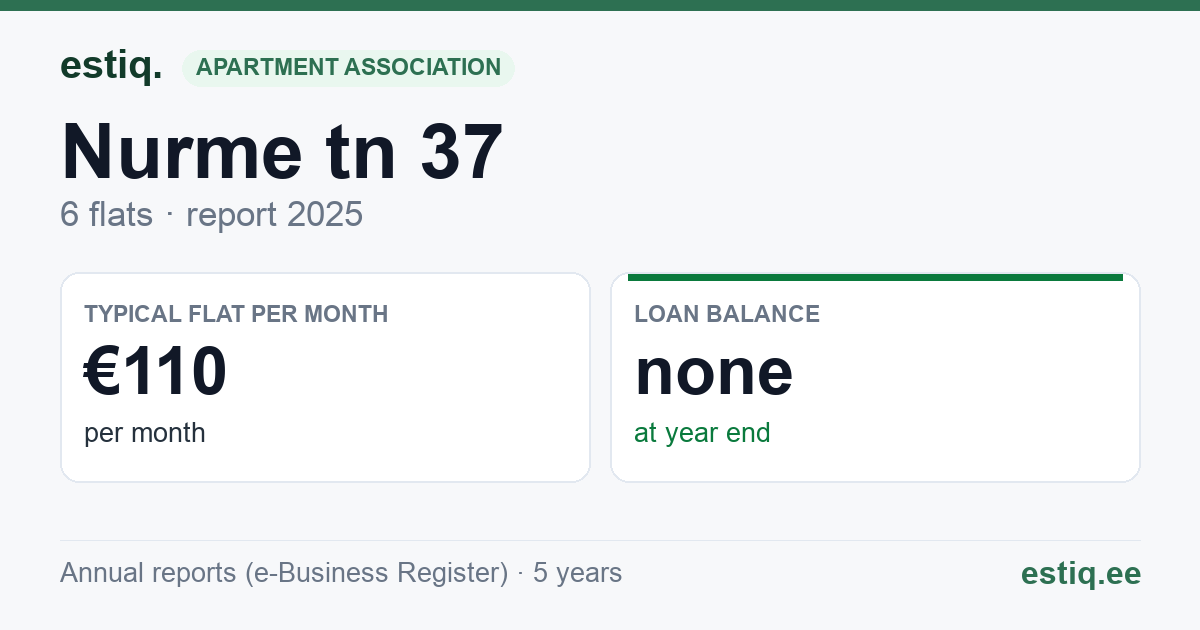Click green accent bar atop Loan Balance card

[875, 277]
